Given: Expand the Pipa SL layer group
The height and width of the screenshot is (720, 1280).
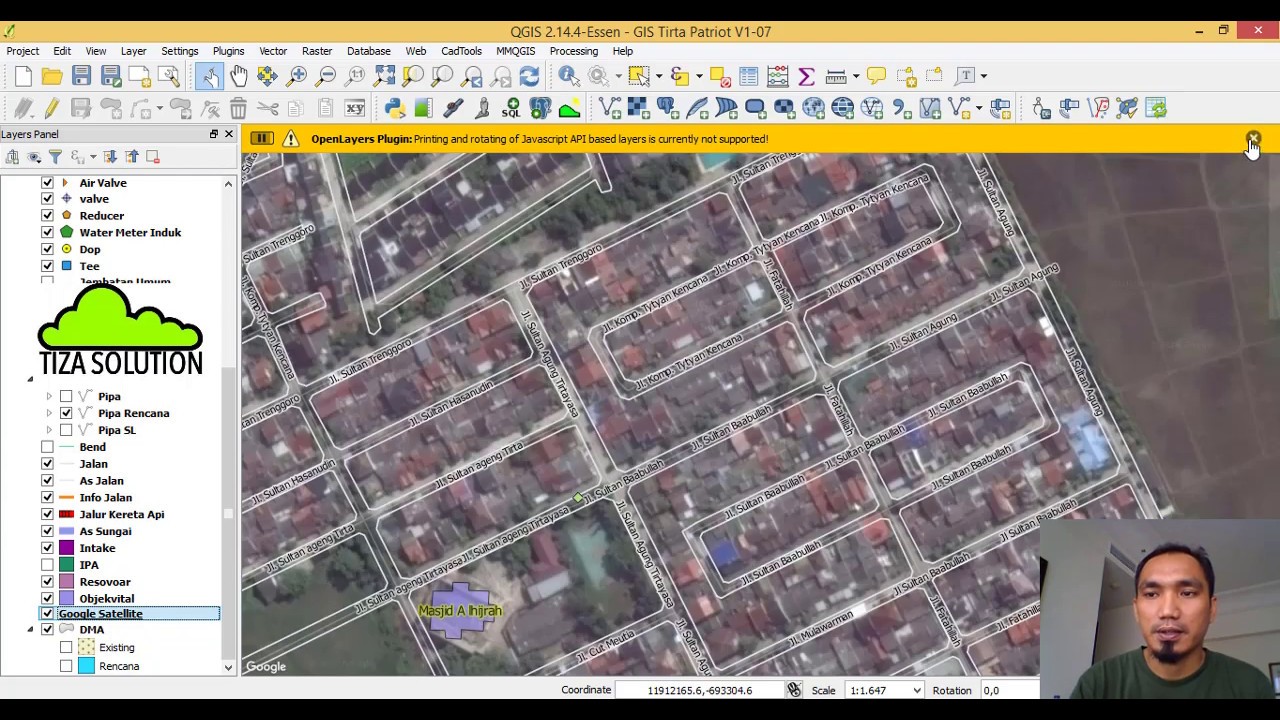Looking at the screenshot, I should [49, 430].
